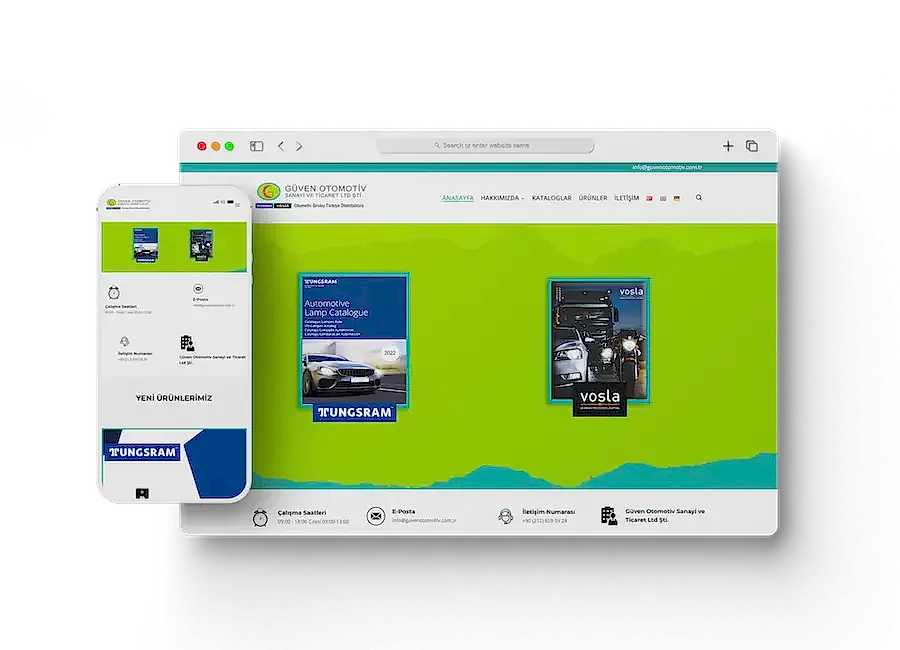Click the envelope E-Posta icon in footer
Screen dimensions: 900x650
[375, 516]
